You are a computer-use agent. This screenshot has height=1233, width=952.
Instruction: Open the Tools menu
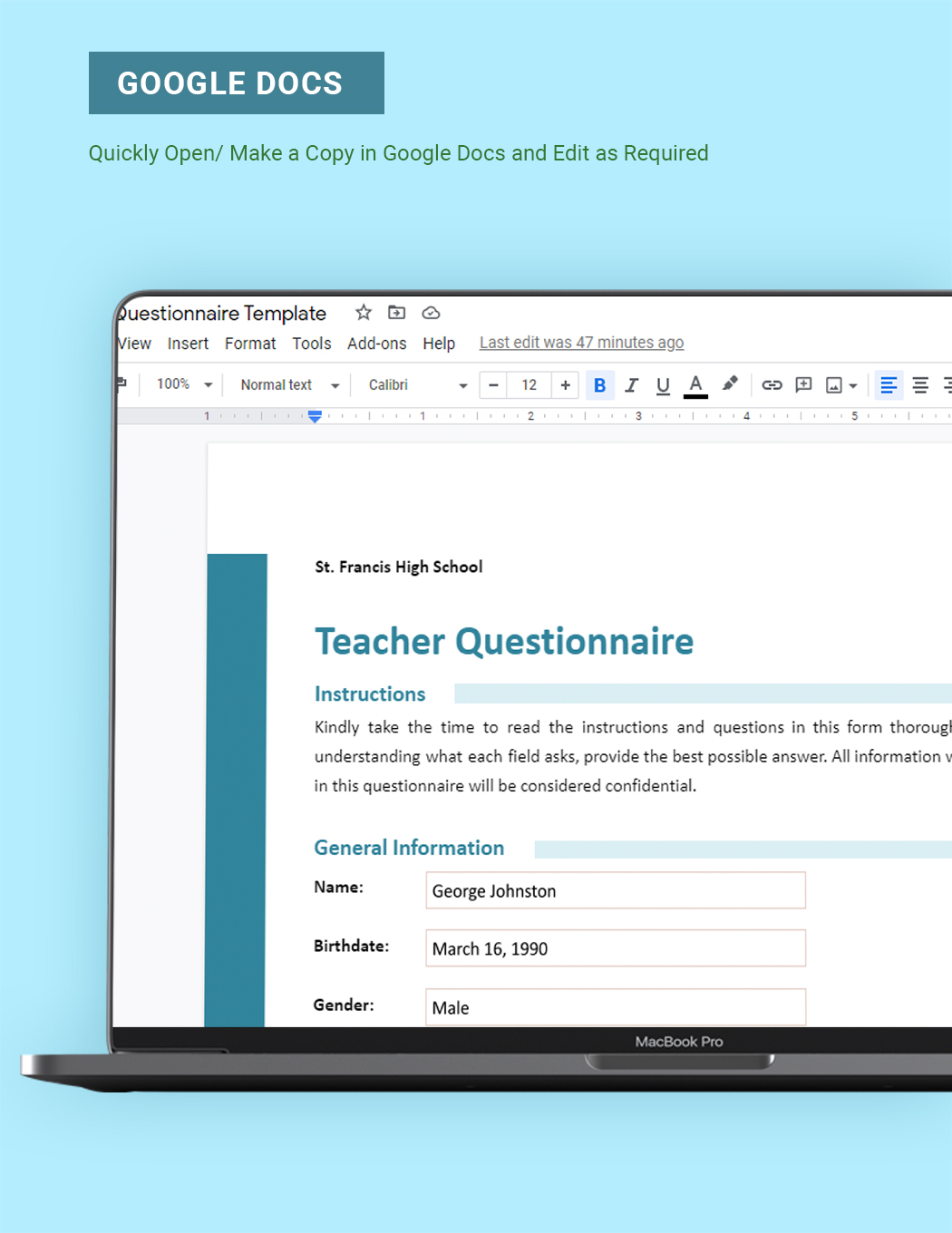click(x=312, y=344)
